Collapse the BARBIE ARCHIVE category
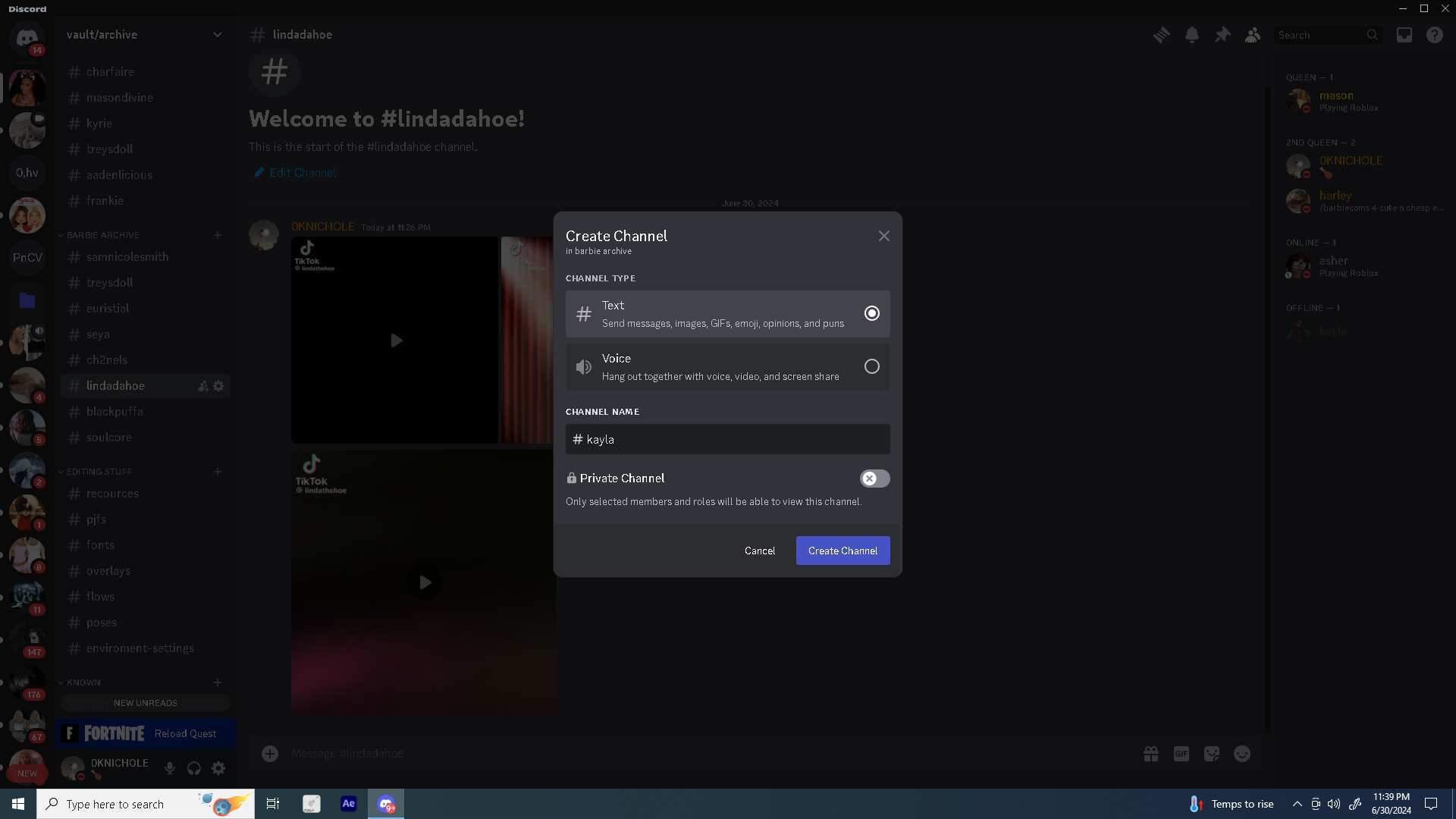This screenshot has width=1456, height=819. tap(102, 235)
